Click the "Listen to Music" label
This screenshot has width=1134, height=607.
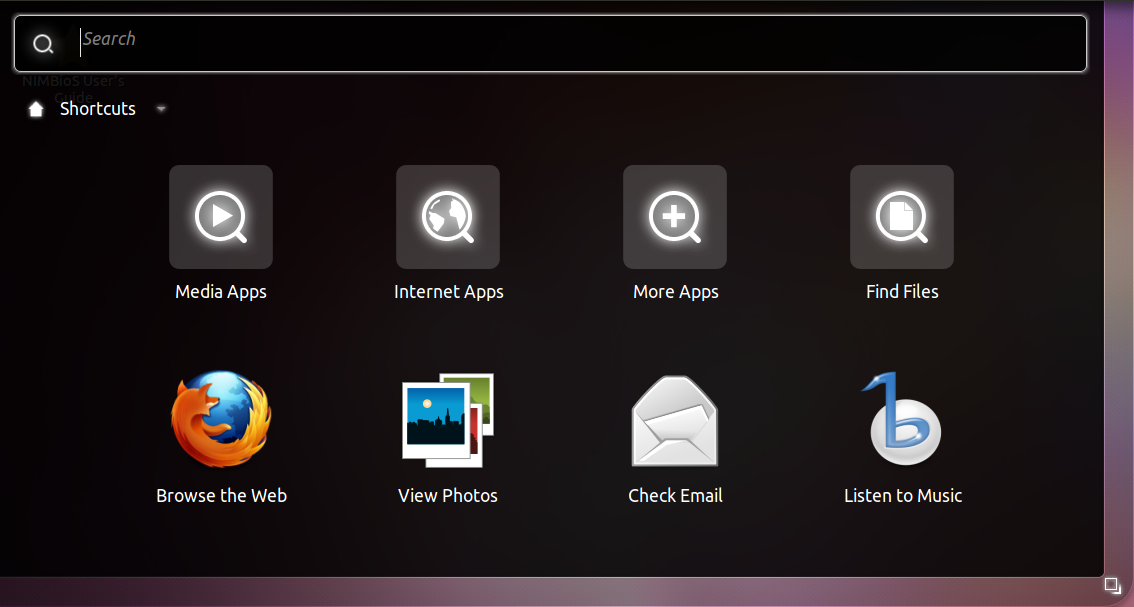click(x=902, y=496)
